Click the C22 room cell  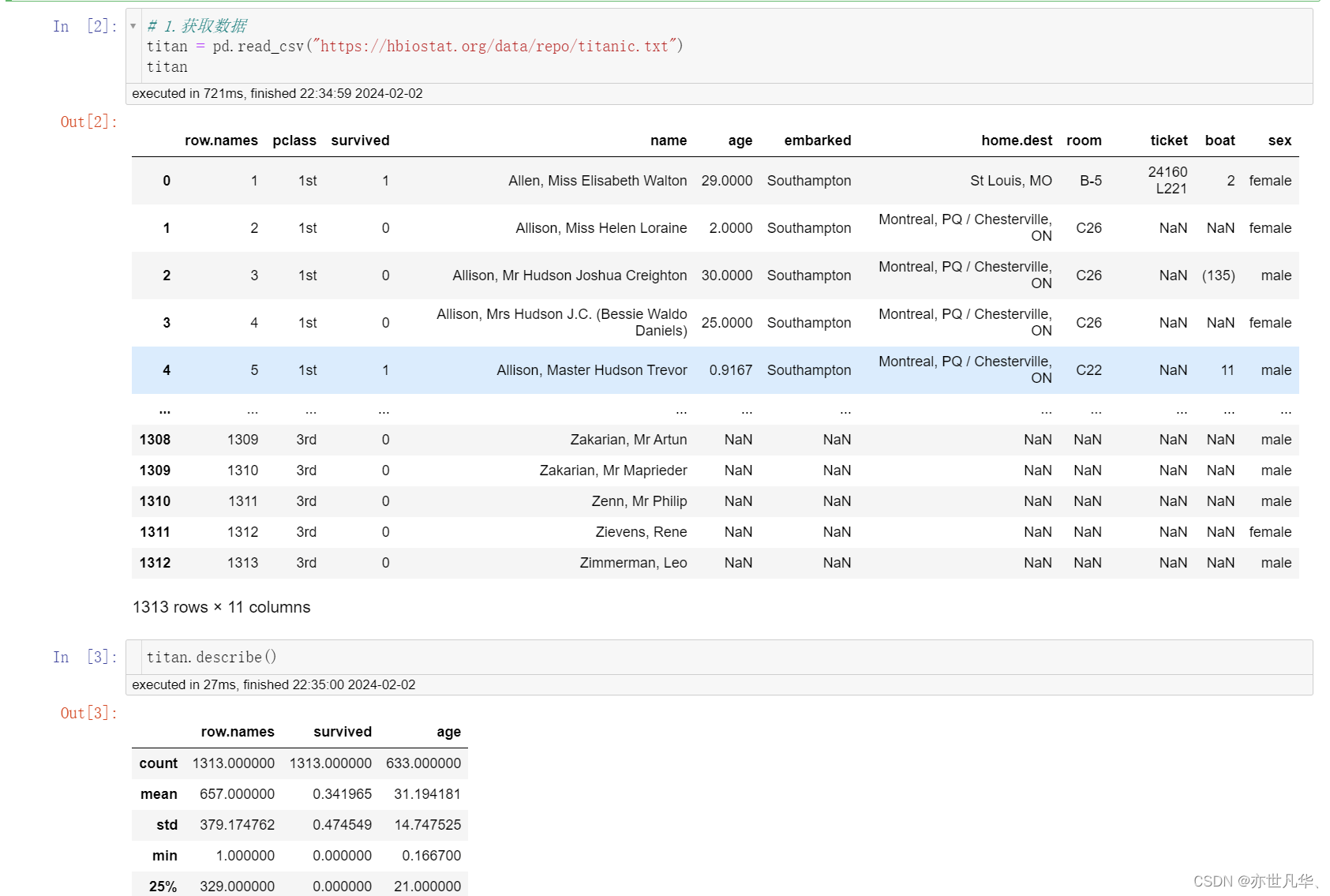coord(1089,370)
